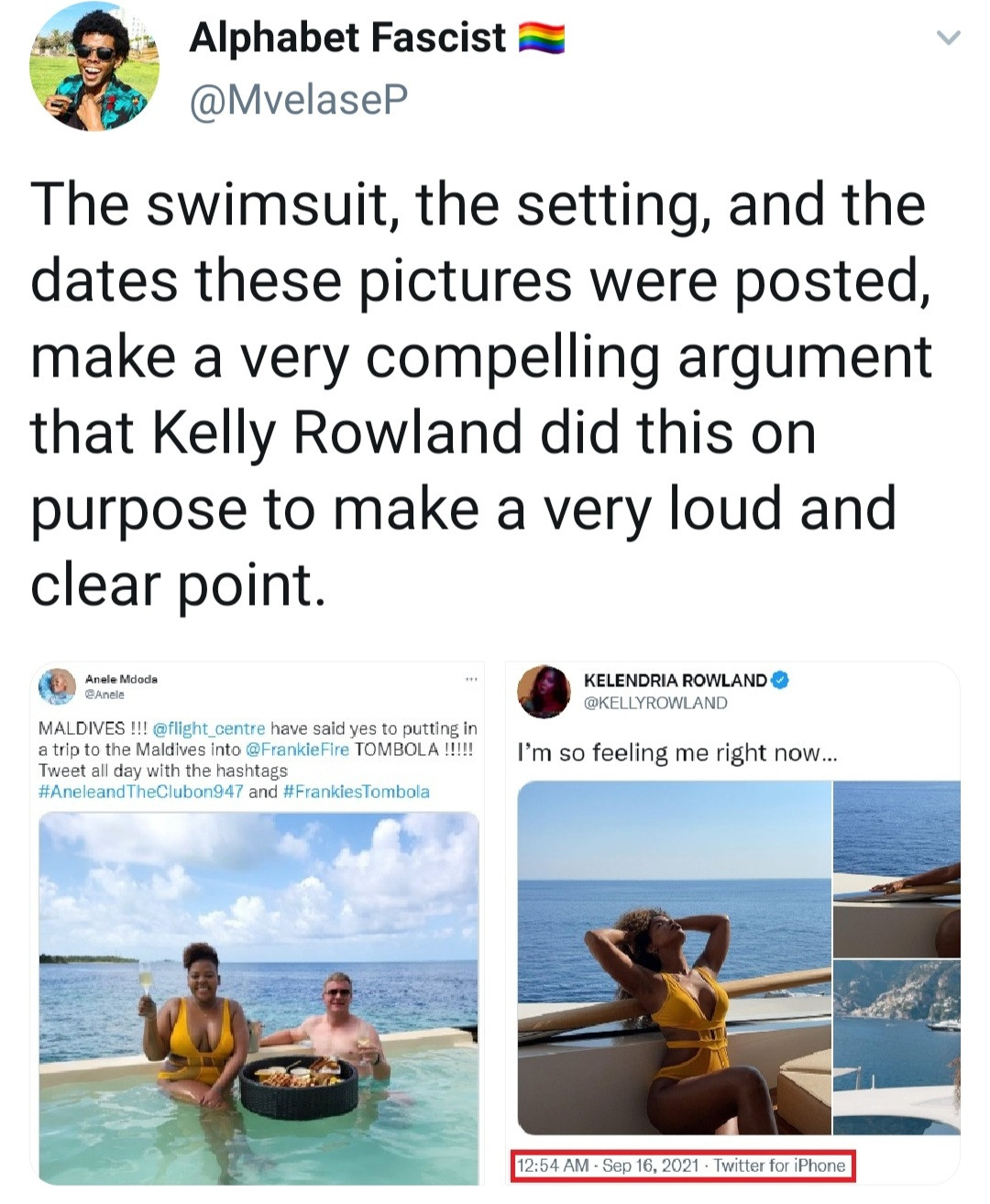Open the @MvelaseP handle
The image size is (990, 1204).
297,99
